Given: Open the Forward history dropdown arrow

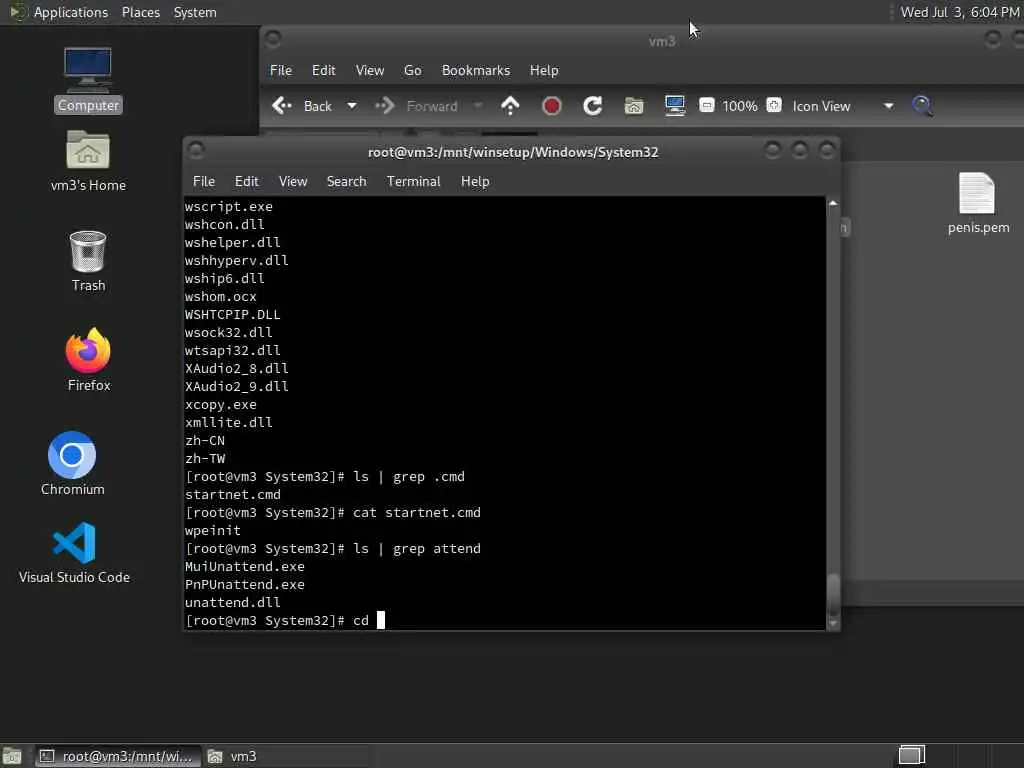Looking at the screenshot, I should pyautogui.click(x=477, y=106).
